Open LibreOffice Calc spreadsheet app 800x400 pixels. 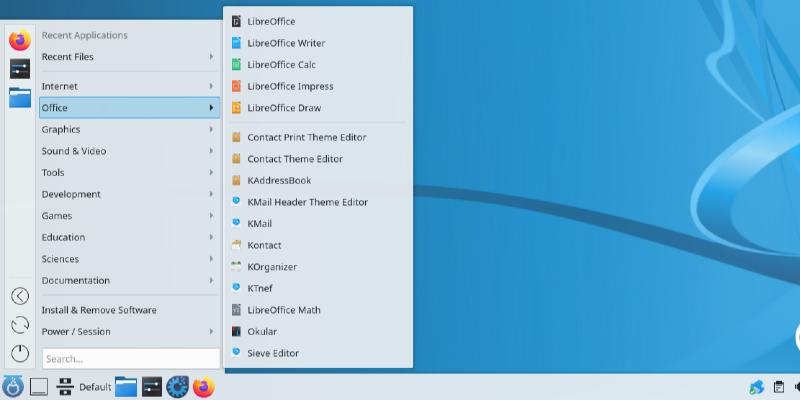tap(280, 65)
